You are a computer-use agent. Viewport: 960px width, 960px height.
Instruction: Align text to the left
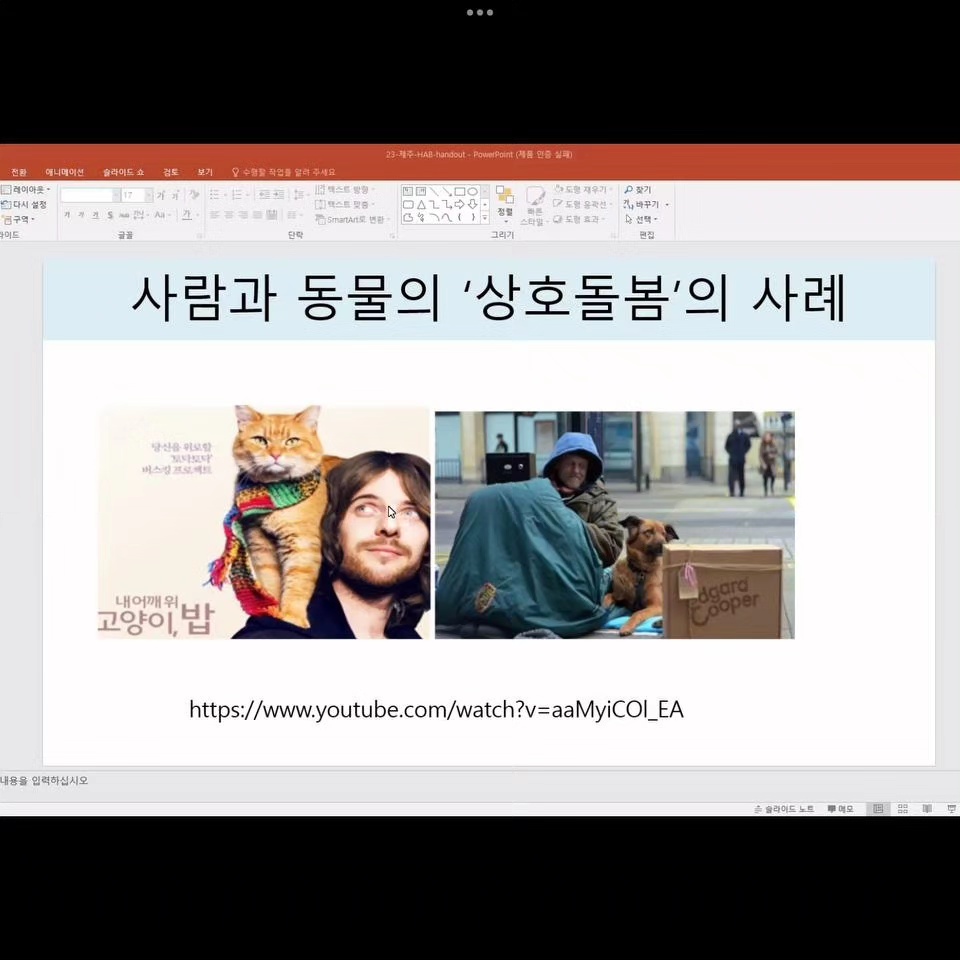click(x=214, y=215)
